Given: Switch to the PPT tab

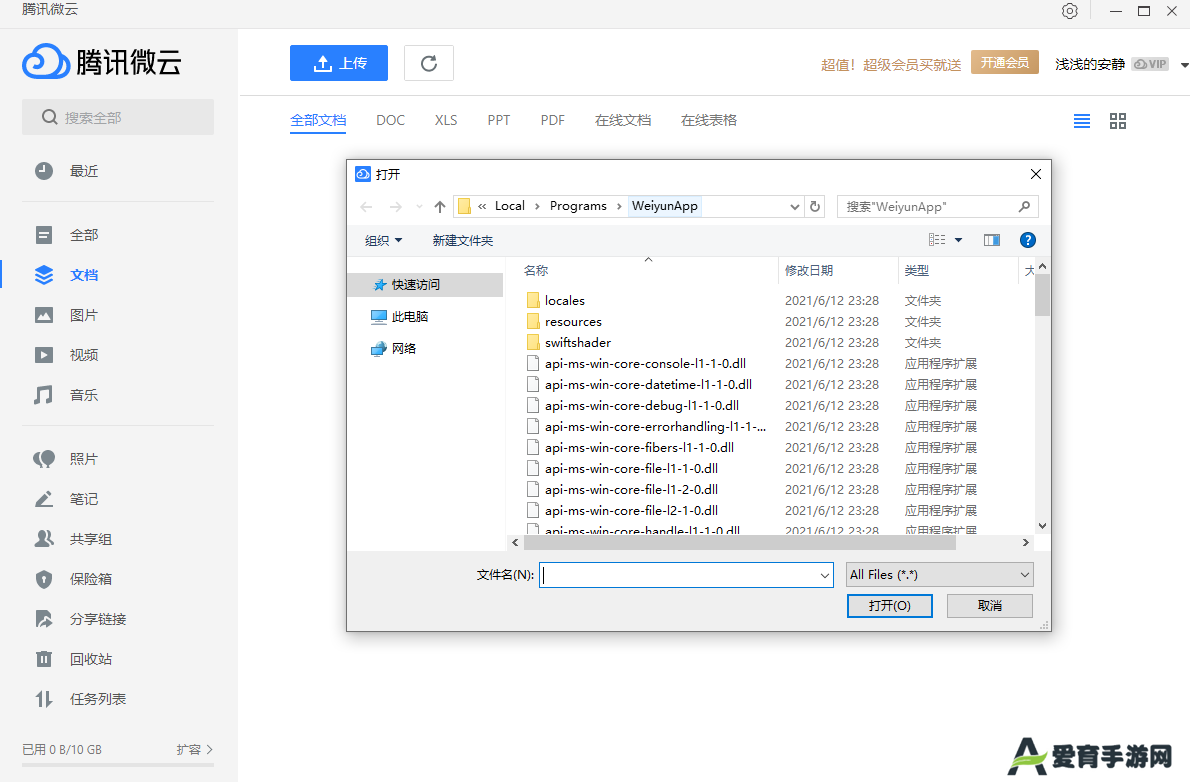Looking at the screenshot, I should [x=499, y=120].
